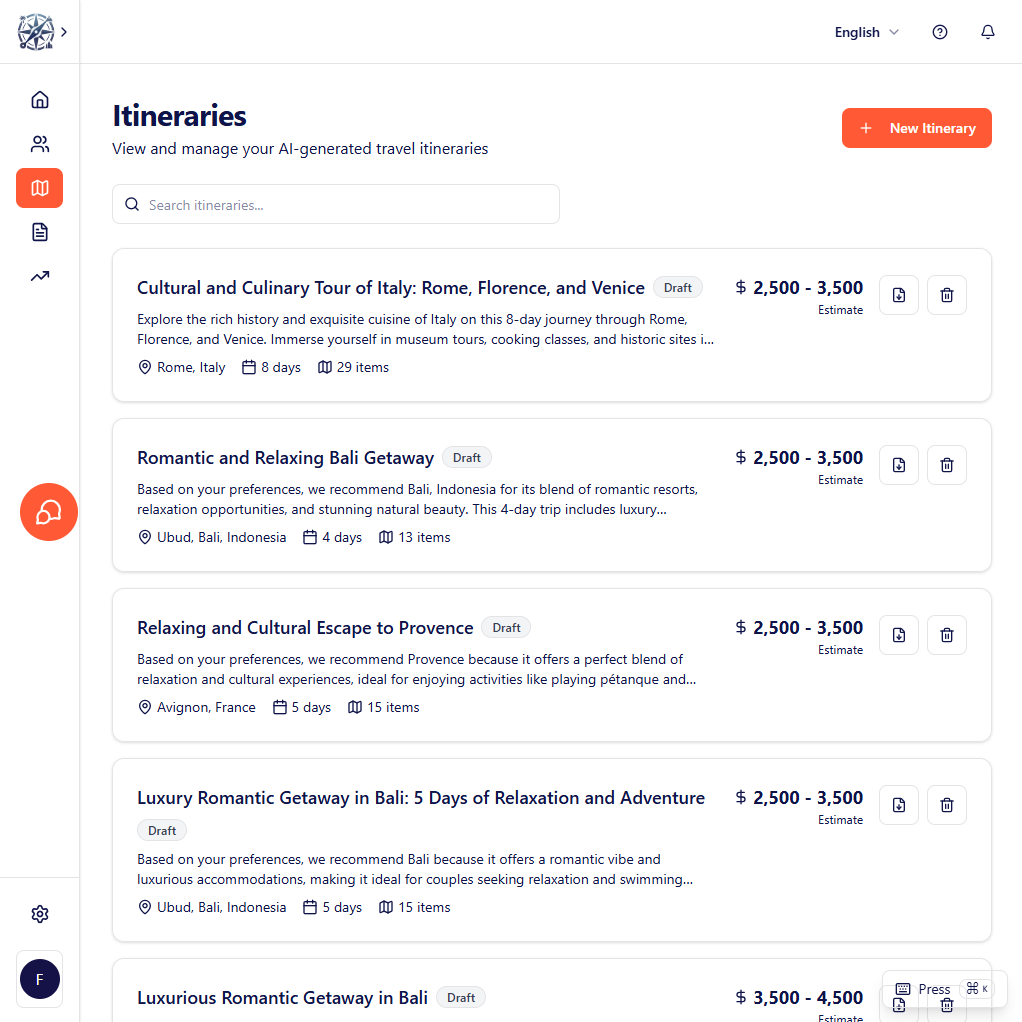Open the analytics trending icon in sidebar
The height and width of the screenshot is (1022, 1022).
point(39,275)
